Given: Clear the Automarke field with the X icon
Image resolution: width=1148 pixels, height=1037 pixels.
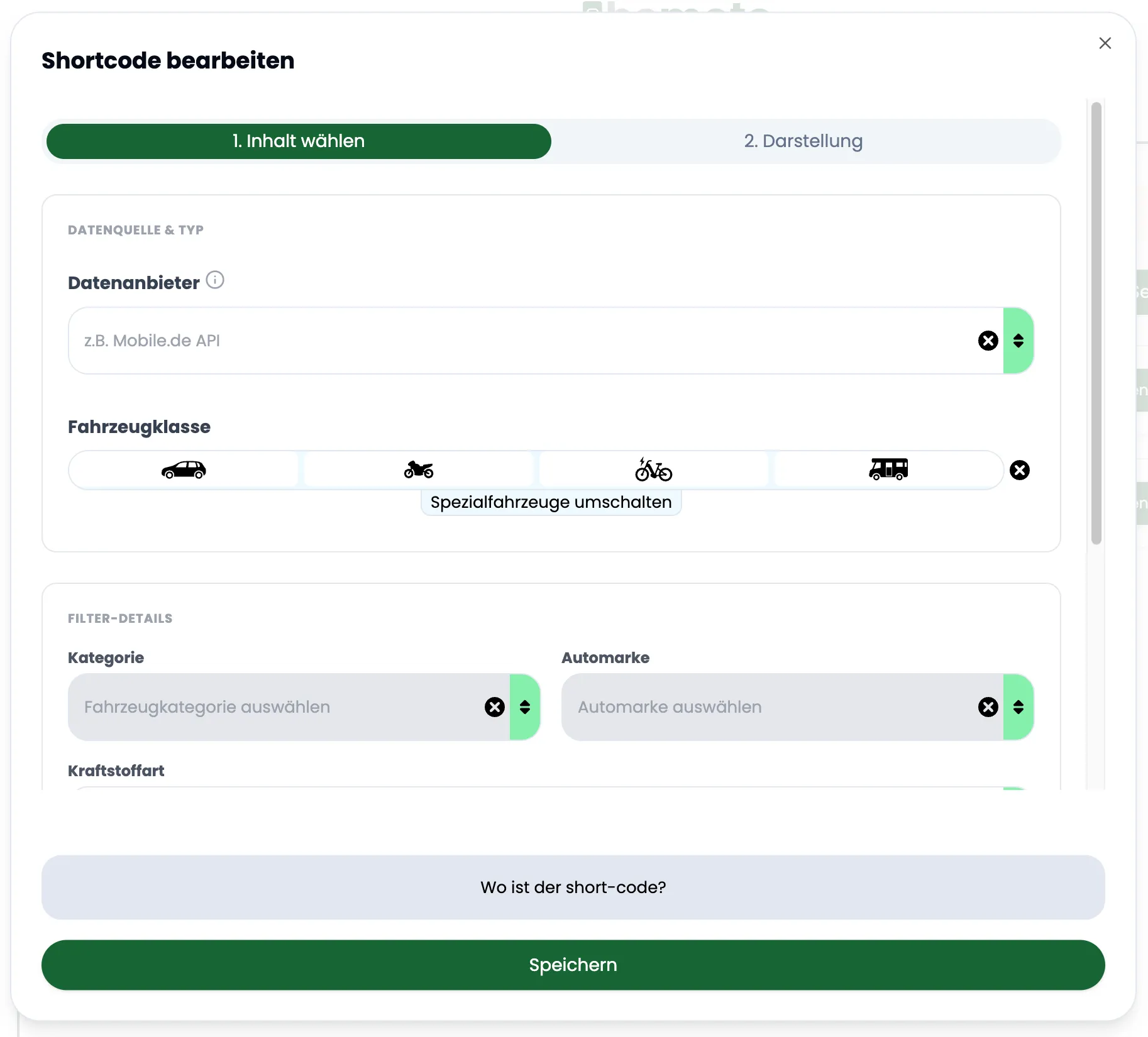Looking at the screenshot, I should tap(987, 706).
